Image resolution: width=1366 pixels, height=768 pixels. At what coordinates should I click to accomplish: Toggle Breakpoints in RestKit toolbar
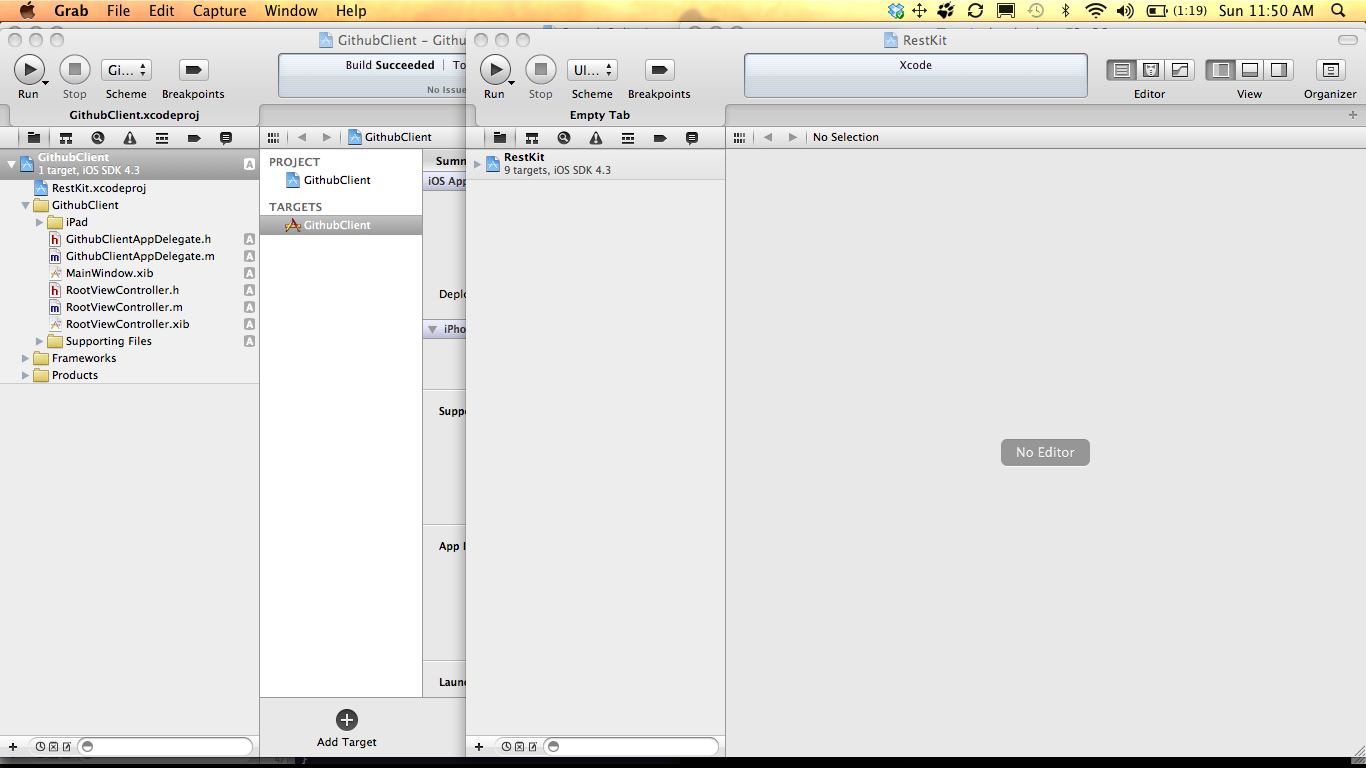pyautogui.click(x=659, y=70)
